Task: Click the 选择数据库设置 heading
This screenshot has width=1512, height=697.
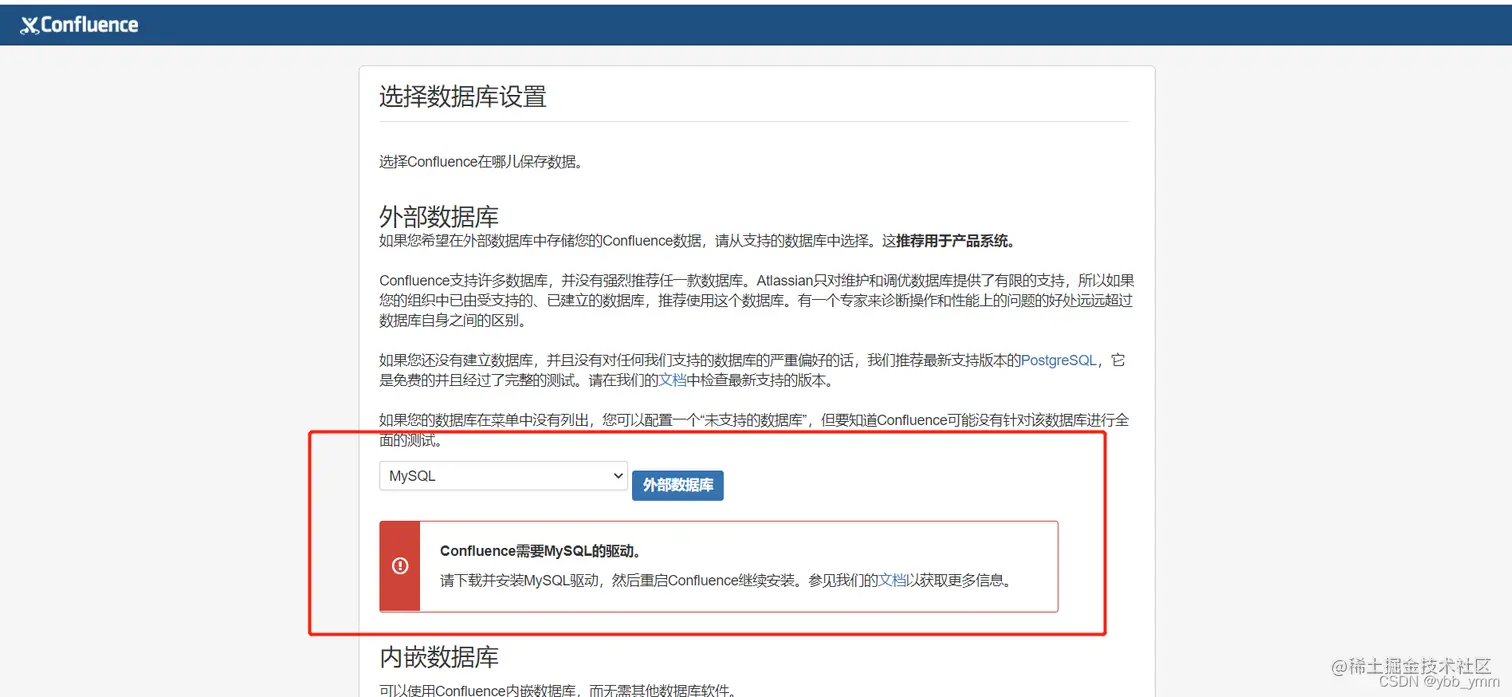Action: [x=463, y=97]
